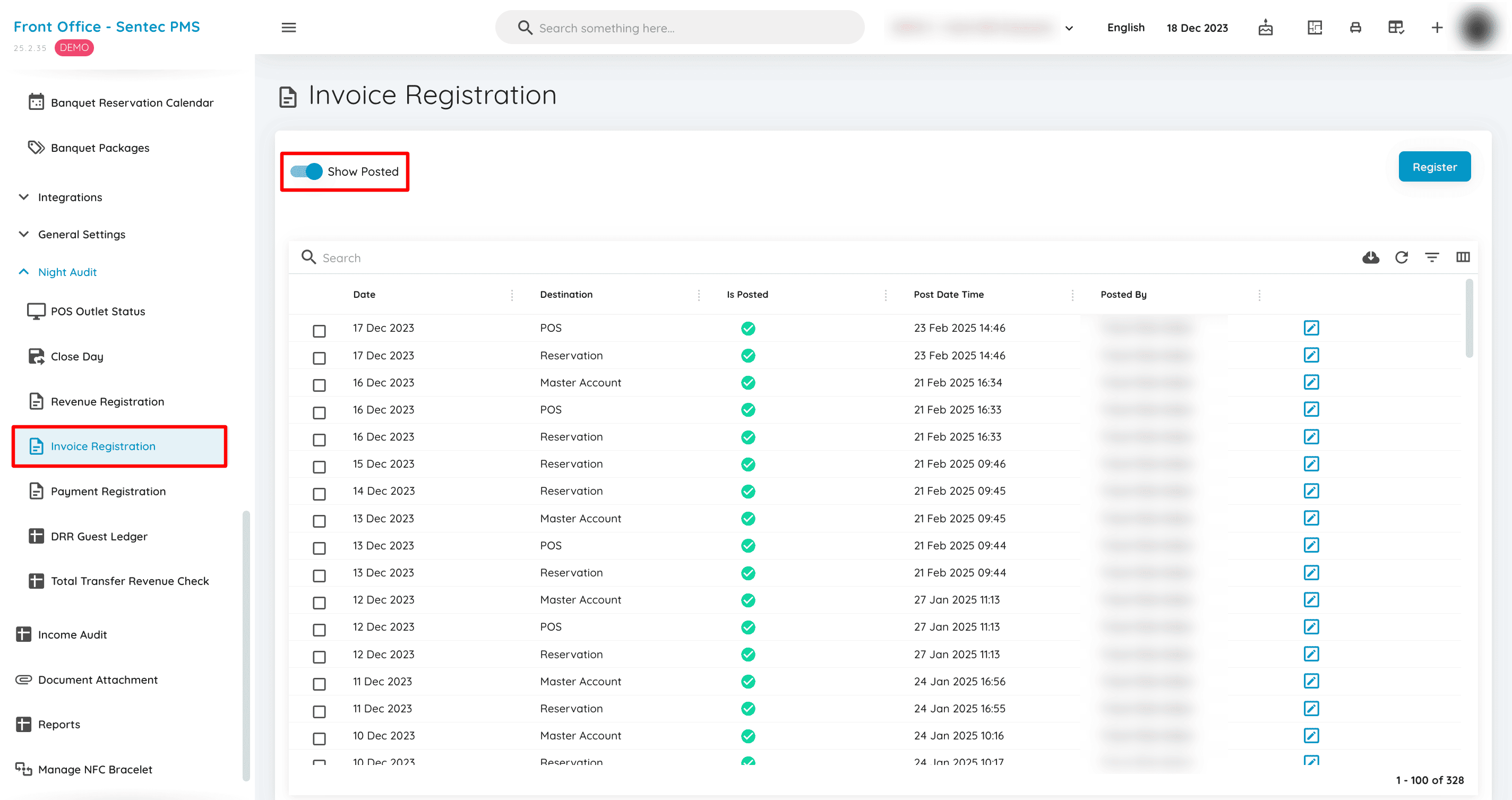Viewport: 1512px width, 800px height.
Task: Click the birthday cake icon in header
Action: coord(1266,28)
